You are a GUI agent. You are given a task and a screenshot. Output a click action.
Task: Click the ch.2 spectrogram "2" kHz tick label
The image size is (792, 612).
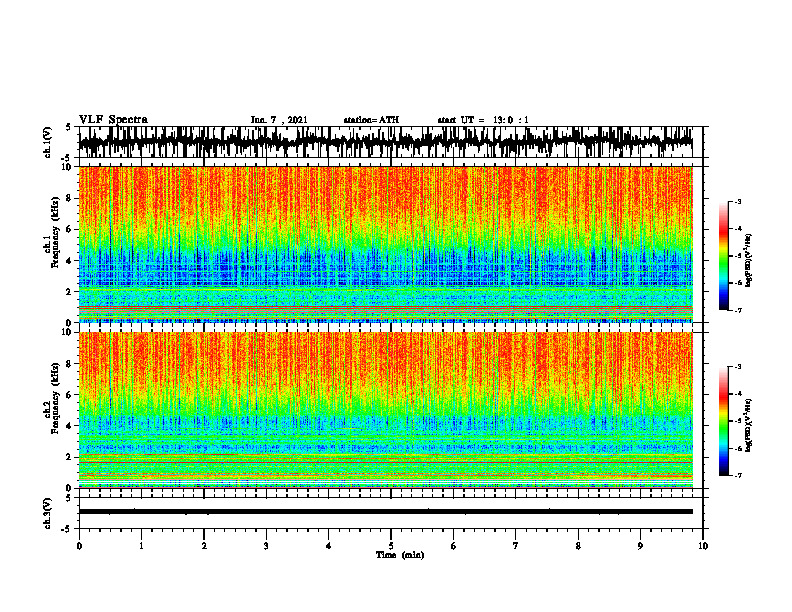pyautogui.click(x=70, y=457)
